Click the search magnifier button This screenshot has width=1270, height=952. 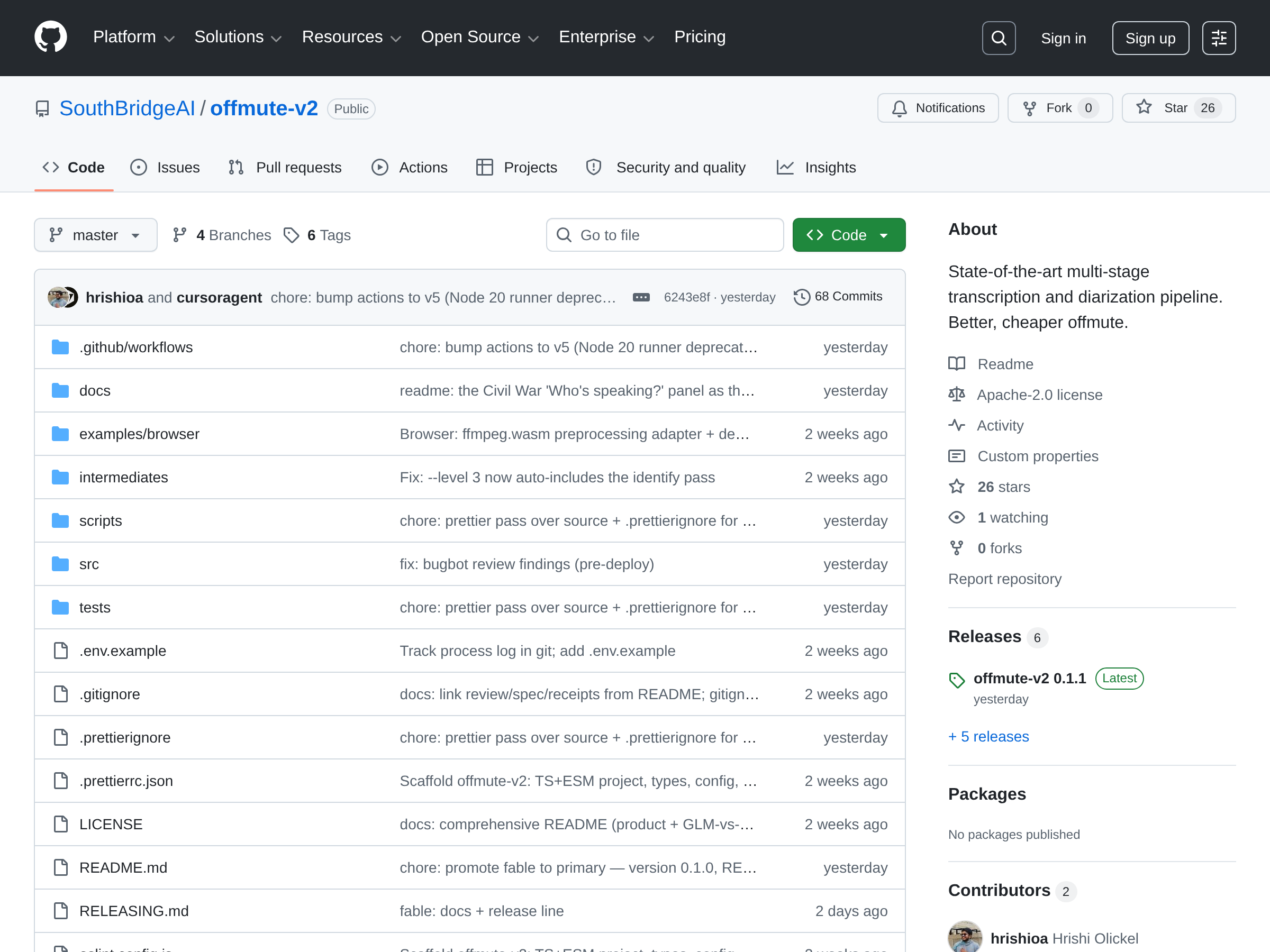pos(999,38)
